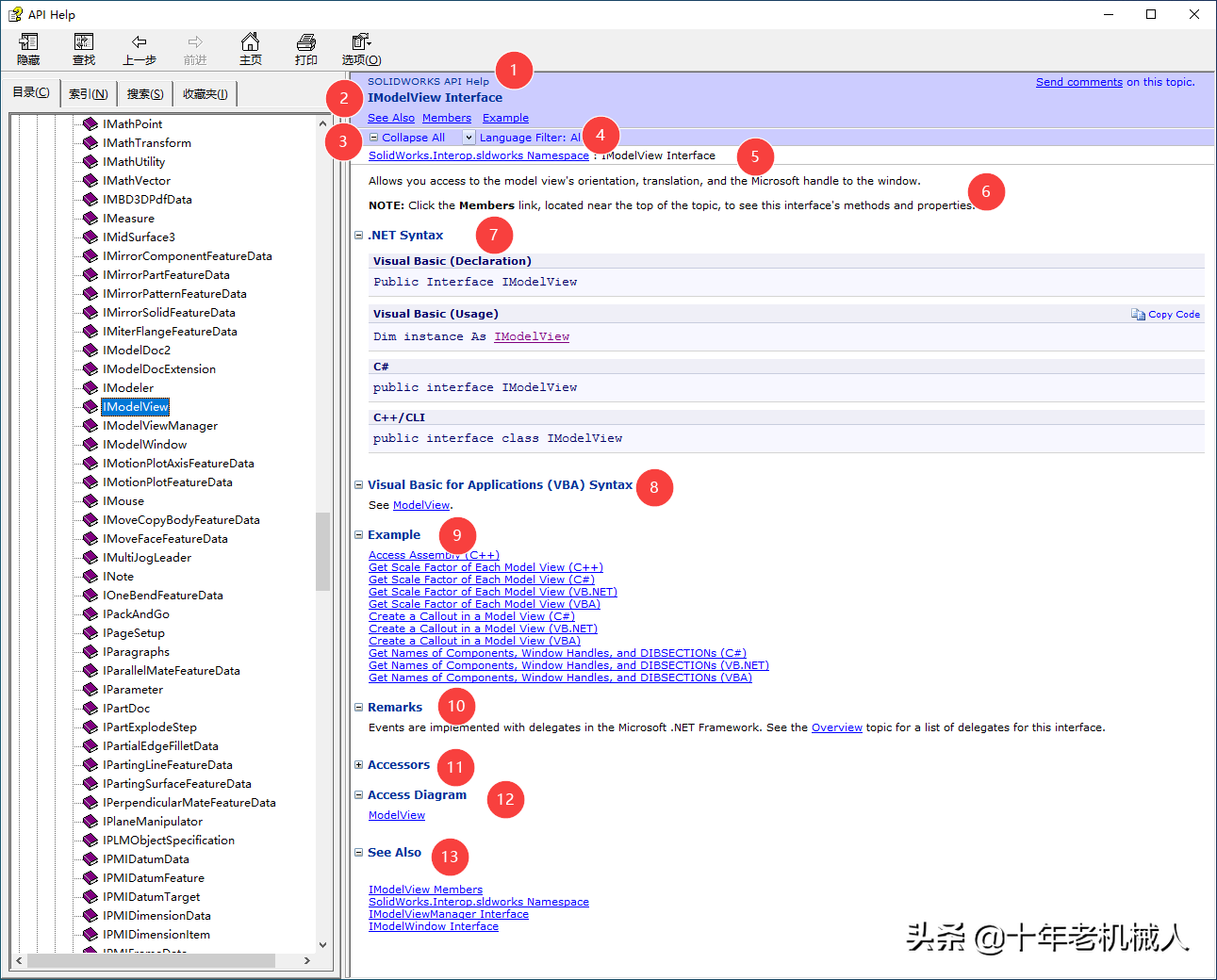Screen dimensions: 1217x980
Task: Open IModelView Members link
Action: click(x=425, y=890)
